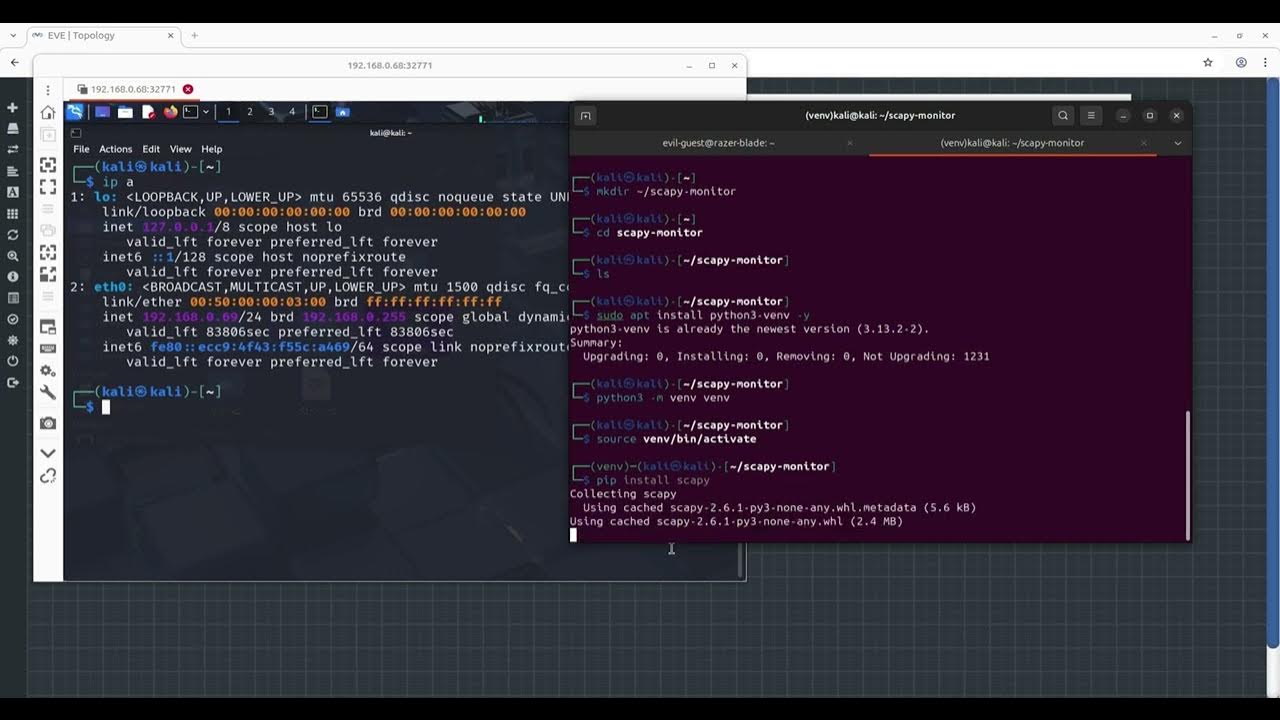Click the show desktop icon in Kali panel
Viewport: 1280px width, 720px height.
[x=102, y=112]
